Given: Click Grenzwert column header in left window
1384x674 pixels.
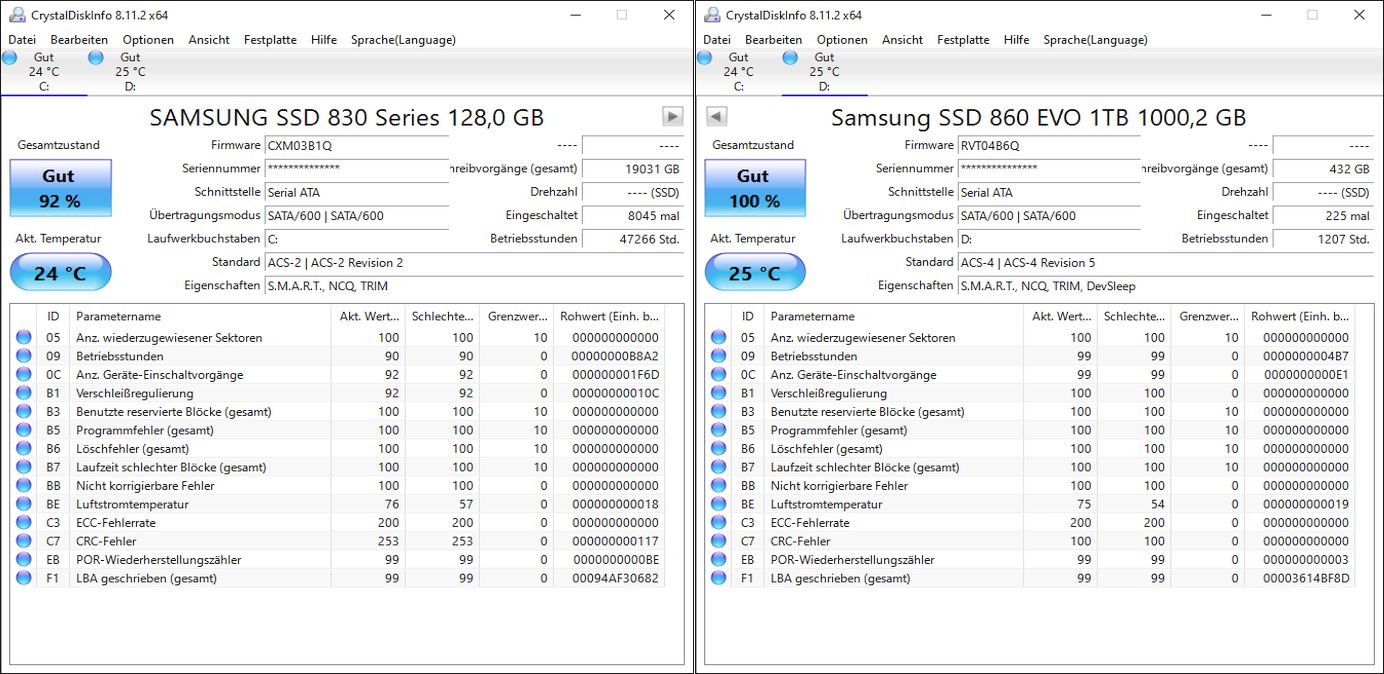Looking at the screenshot, I should (517, 316).
